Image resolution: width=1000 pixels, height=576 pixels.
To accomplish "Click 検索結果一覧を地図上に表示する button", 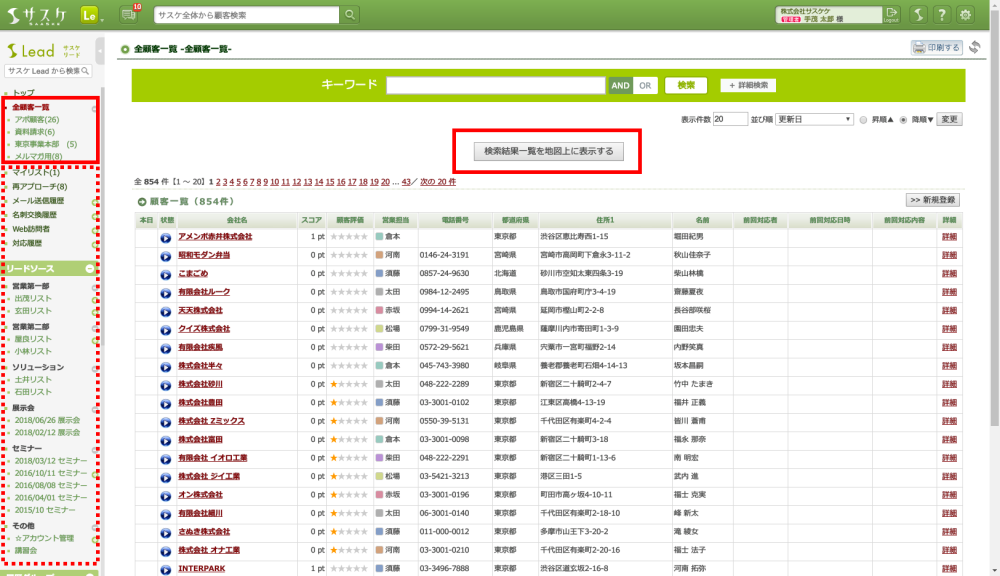I will [548, 151].
